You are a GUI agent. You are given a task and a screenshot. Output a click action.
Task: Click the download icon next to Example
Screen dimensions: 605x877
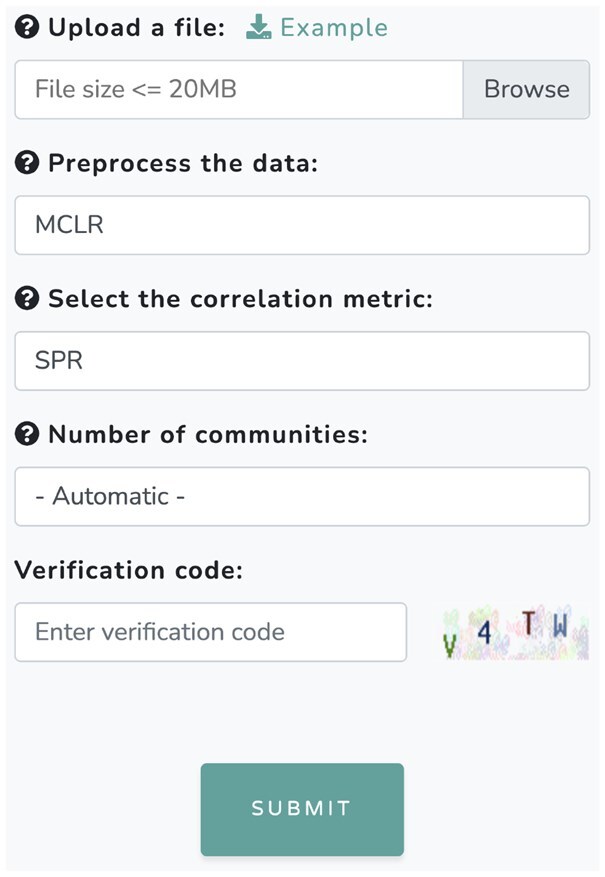coord(259,28)
